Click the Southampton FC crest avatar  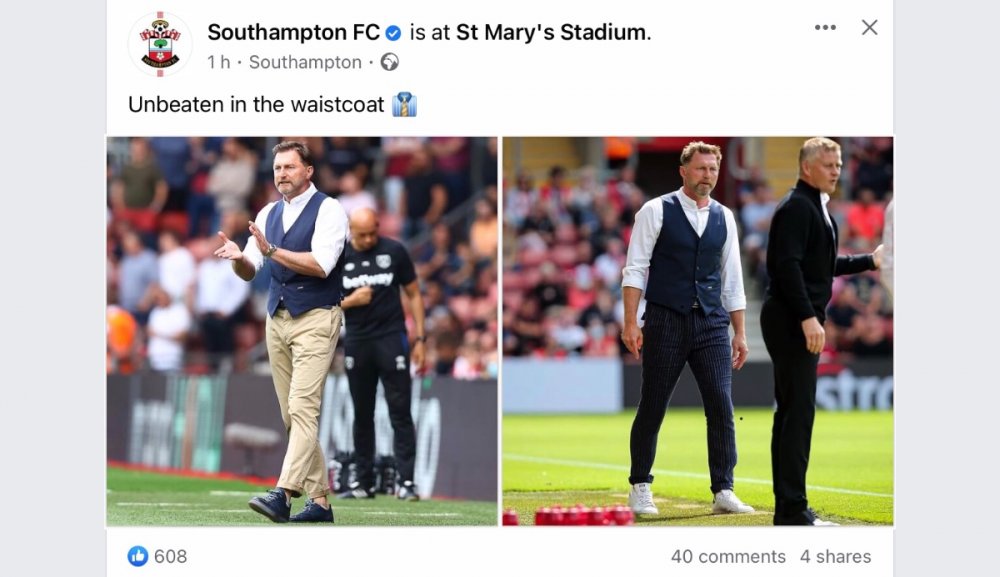pyautogui.click(x=160, y=44)
